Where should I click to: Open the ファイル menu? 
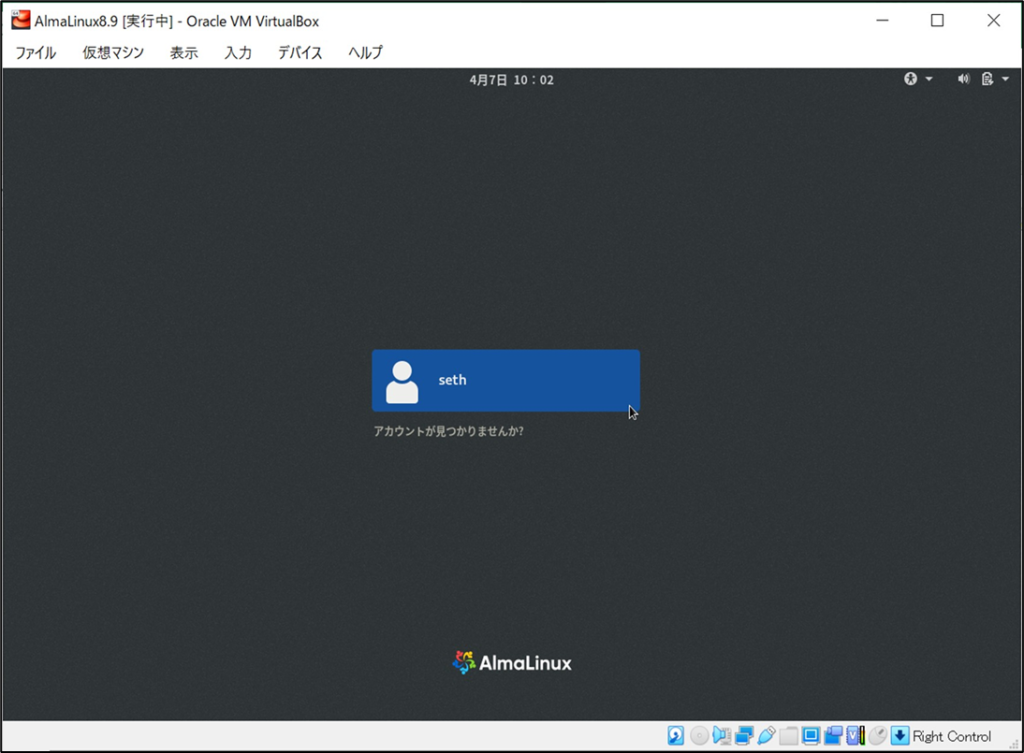[36, 52]
